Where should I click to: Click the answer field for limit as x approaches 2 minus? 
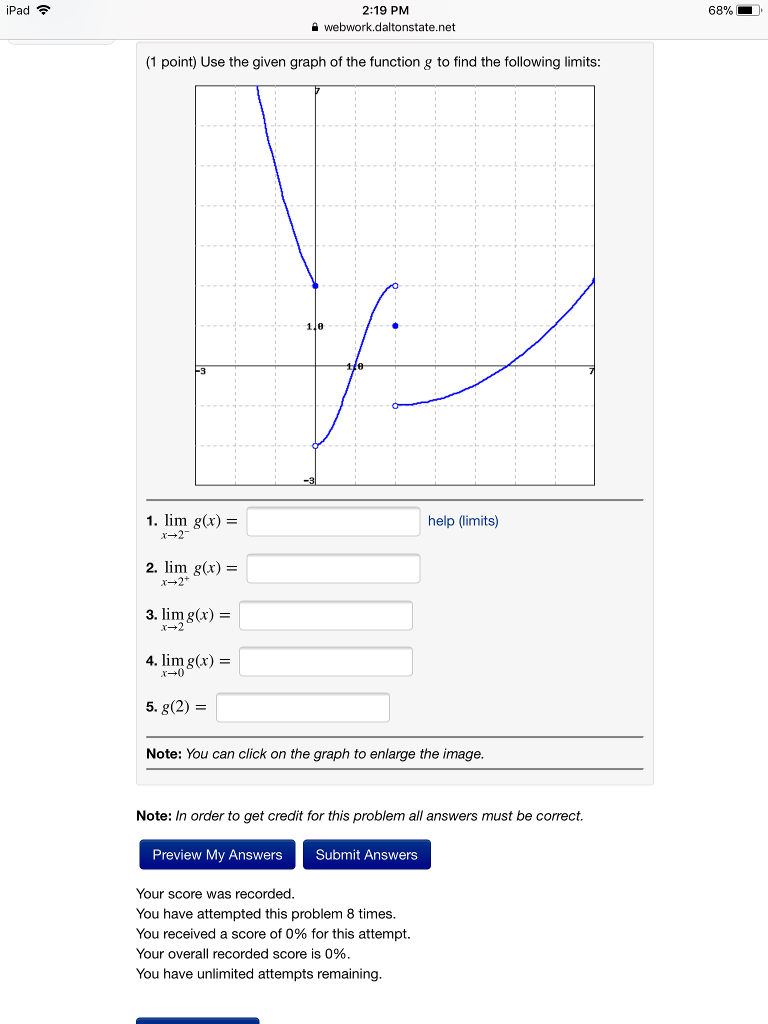pos(333,521)
